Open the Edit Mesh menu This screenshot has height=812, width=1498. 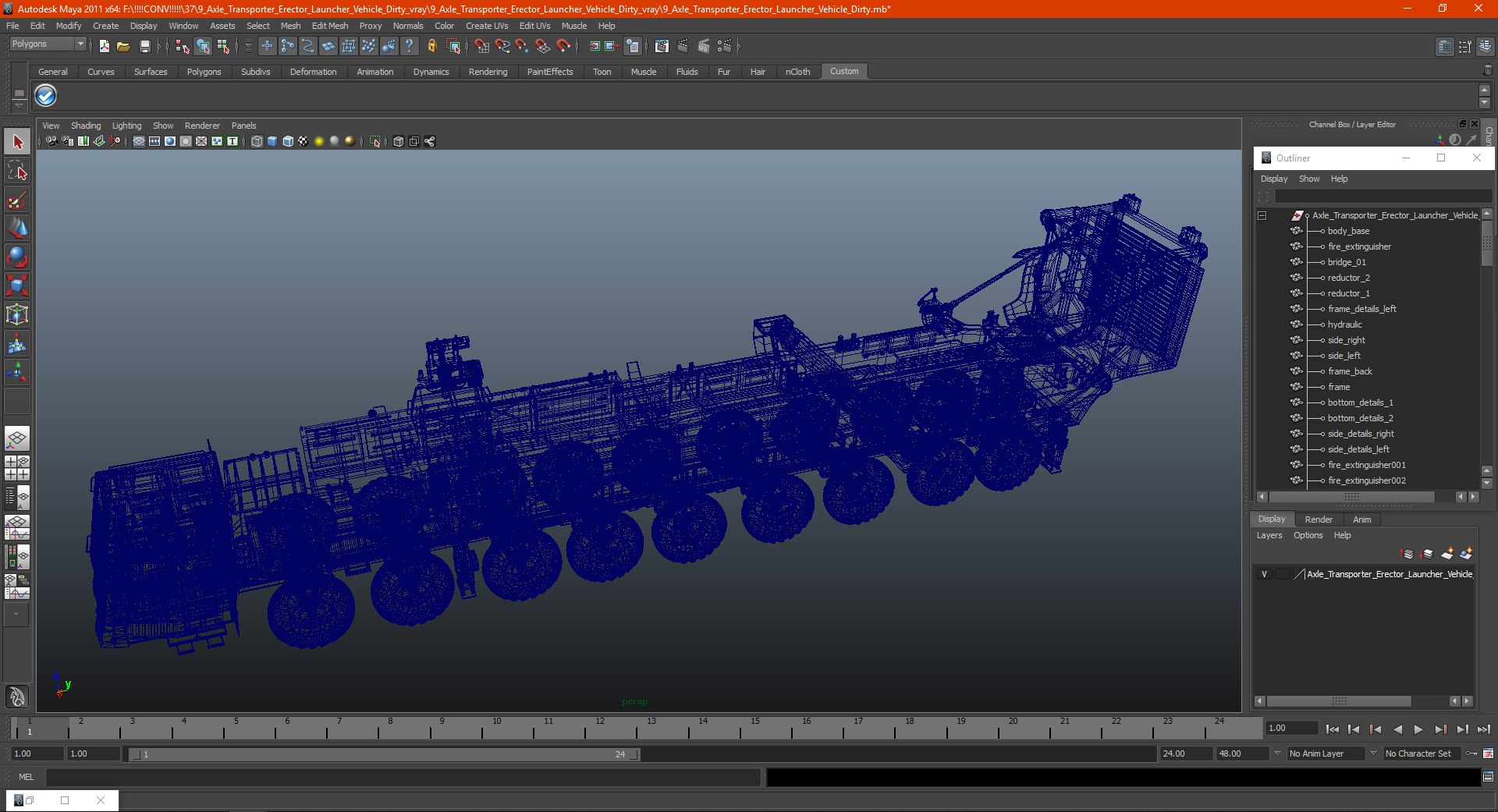click(x=330, y=26)
